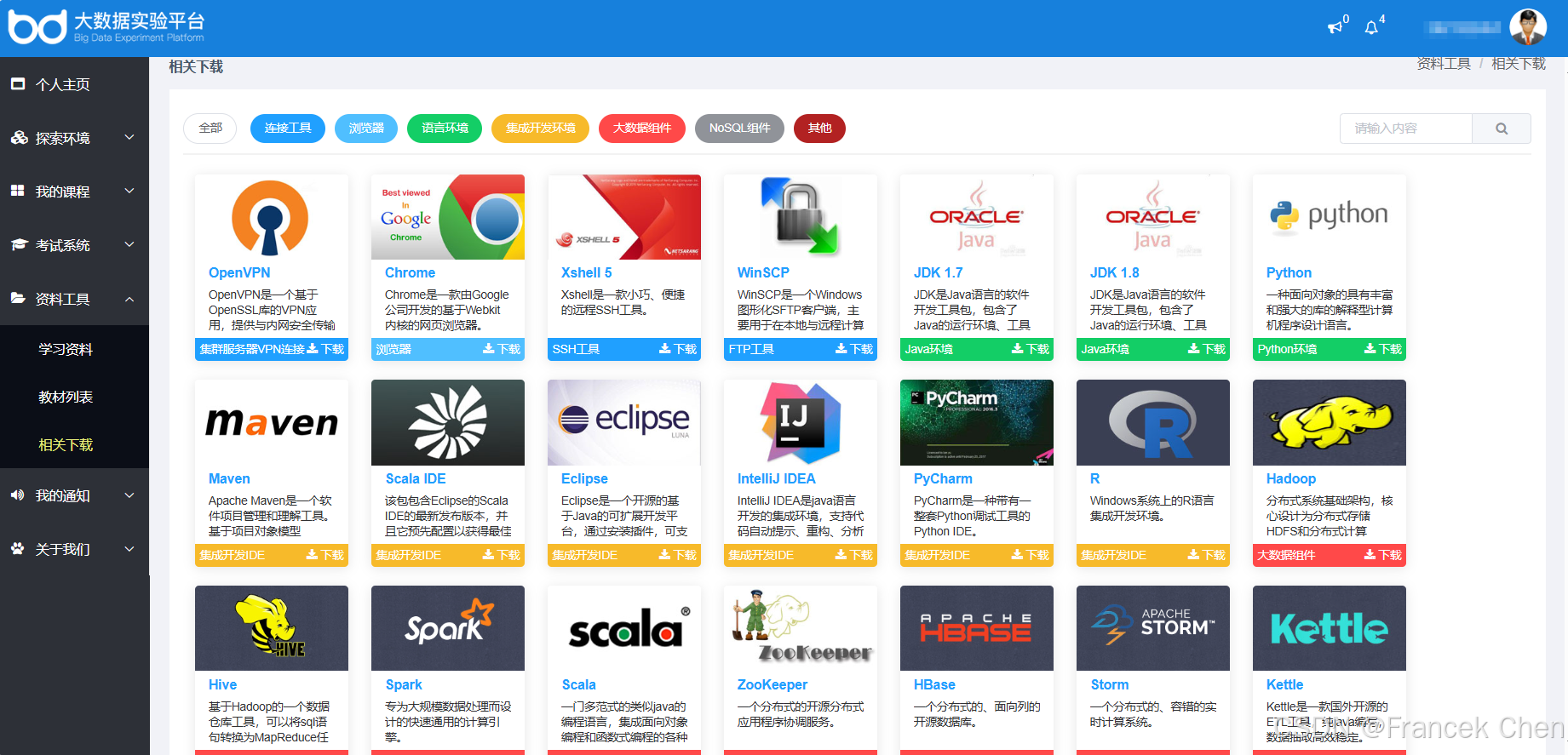Open the IntelliJ IDEA title link
The height and width of the screenshot is (755, 1568).
(x=777, y=478)
